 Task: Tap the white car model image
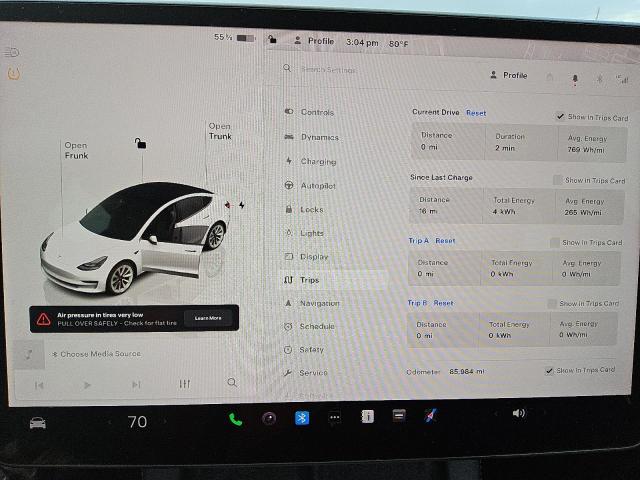[135, 239]
